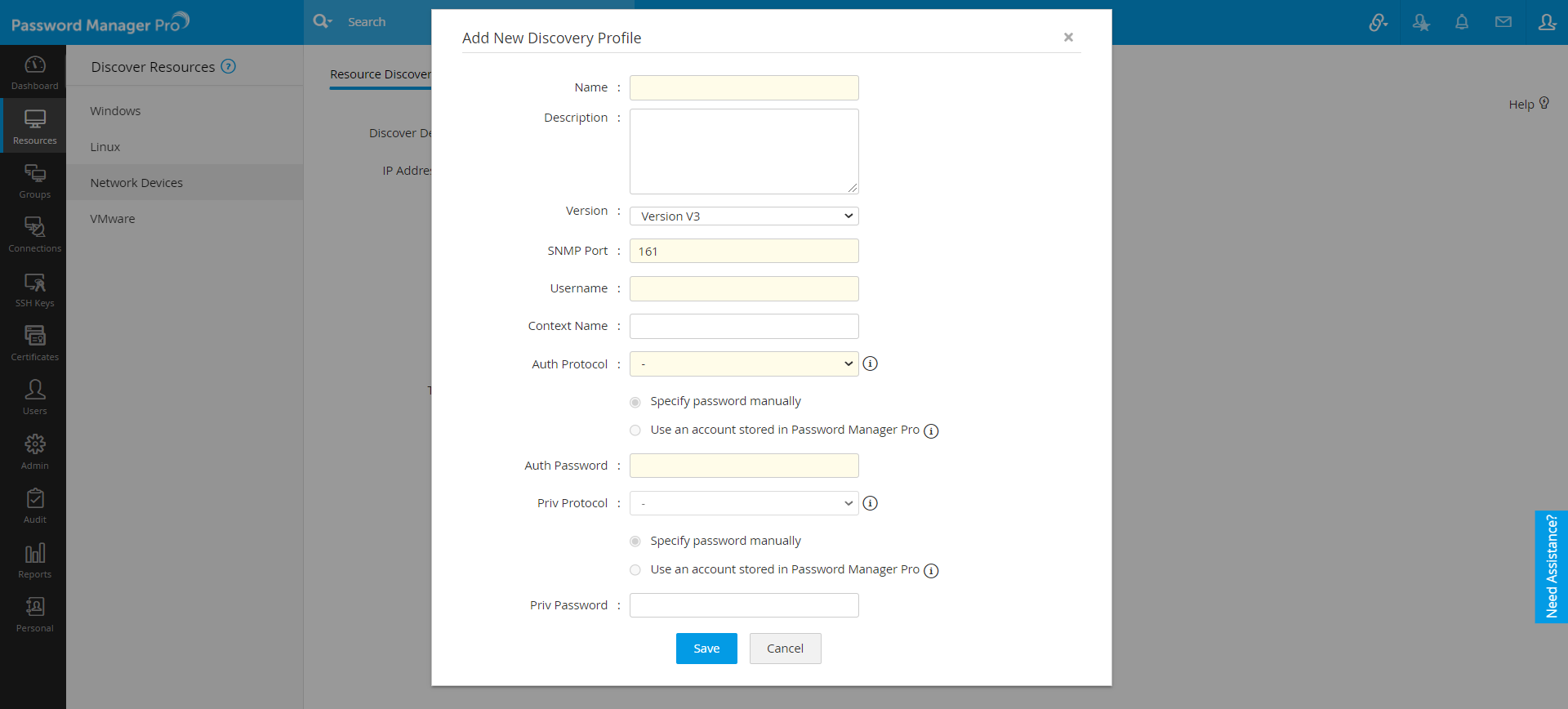Screen dimensions: 1568x709
Task: Click into the Name input field
Action: pos(743,88)
